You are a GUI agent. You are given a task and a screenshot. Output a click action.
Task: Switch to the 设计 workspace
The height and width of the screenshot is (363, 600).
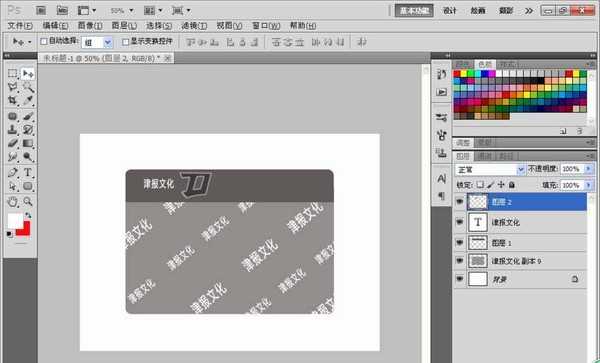pos(450,11)
